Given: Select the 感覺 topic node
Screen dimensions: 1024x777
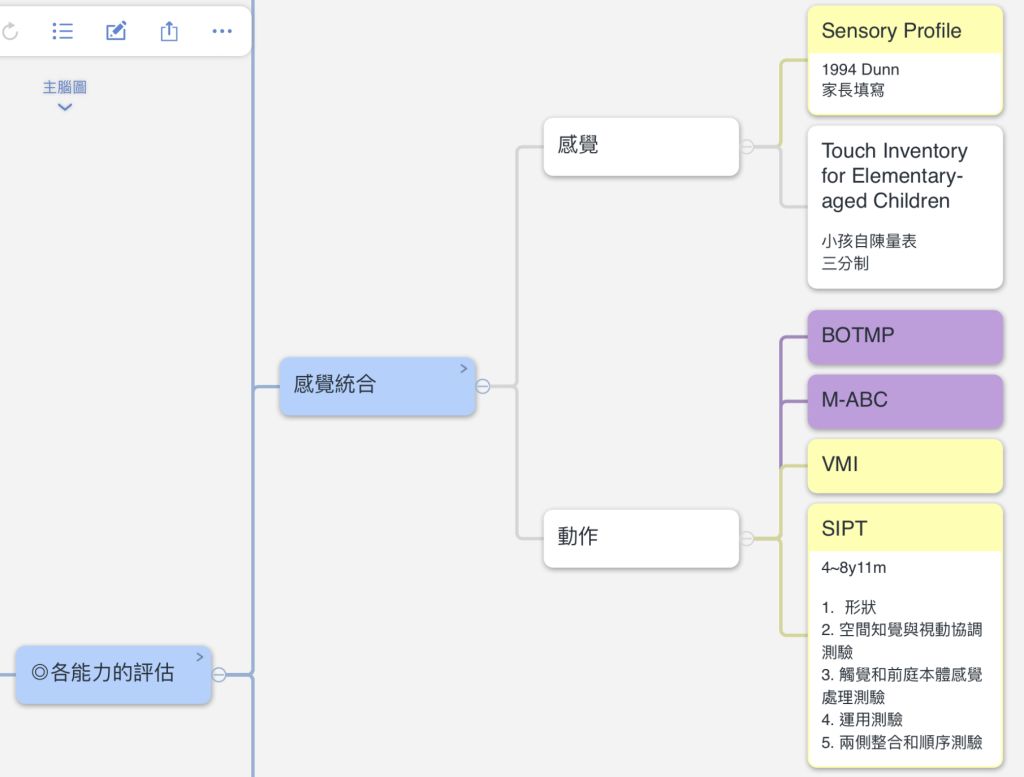Looking at the screenshot, I should (x=640, y=146).
